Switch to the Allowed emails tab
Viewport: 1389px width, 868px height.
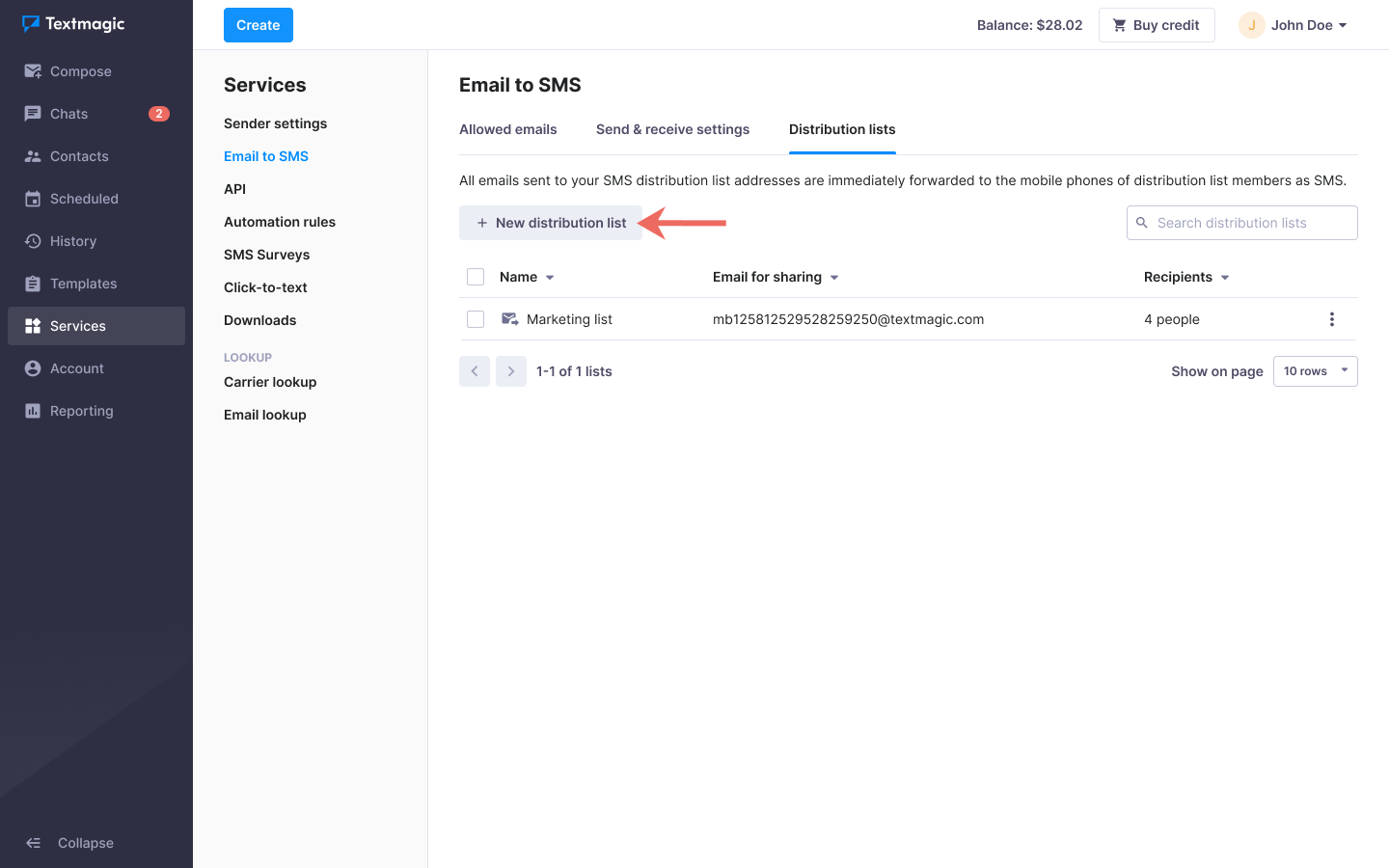(x=508, y=129)
